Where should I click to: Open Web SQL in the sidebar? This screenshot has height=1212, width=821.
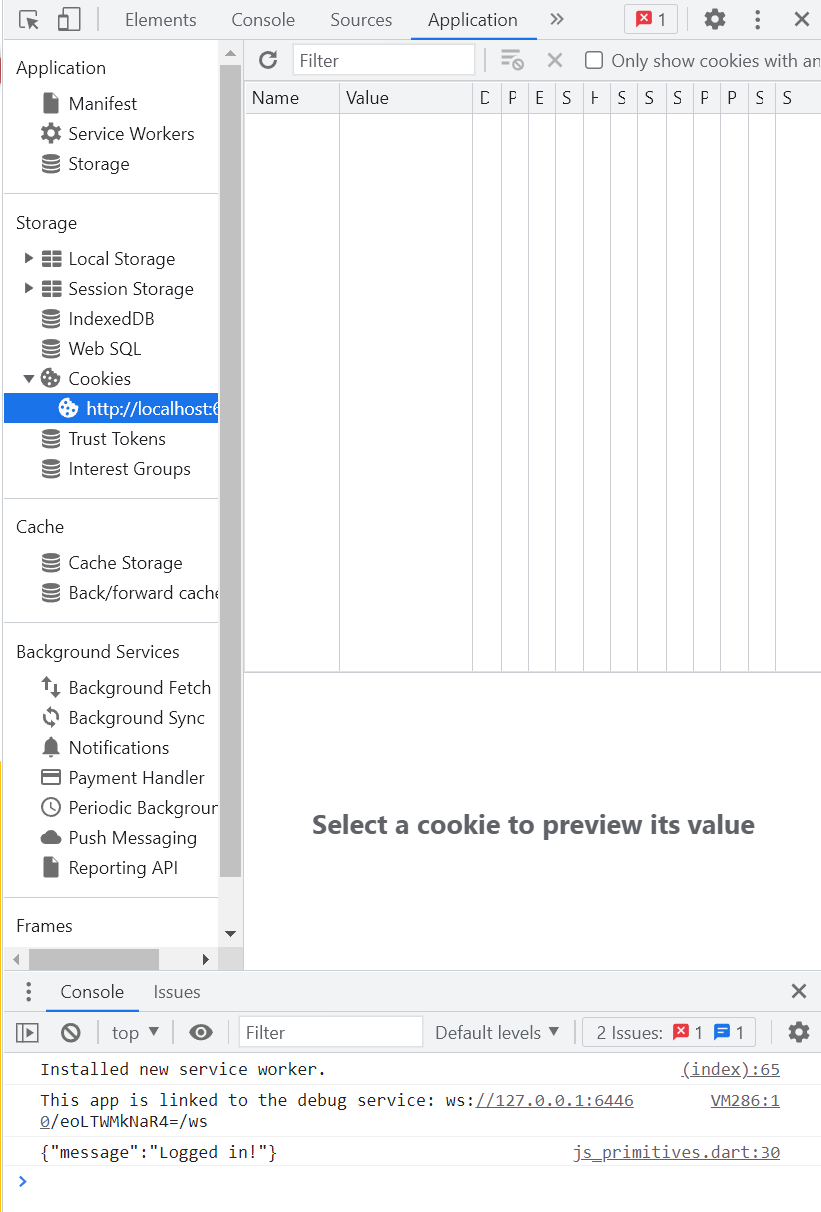[91, 349]
